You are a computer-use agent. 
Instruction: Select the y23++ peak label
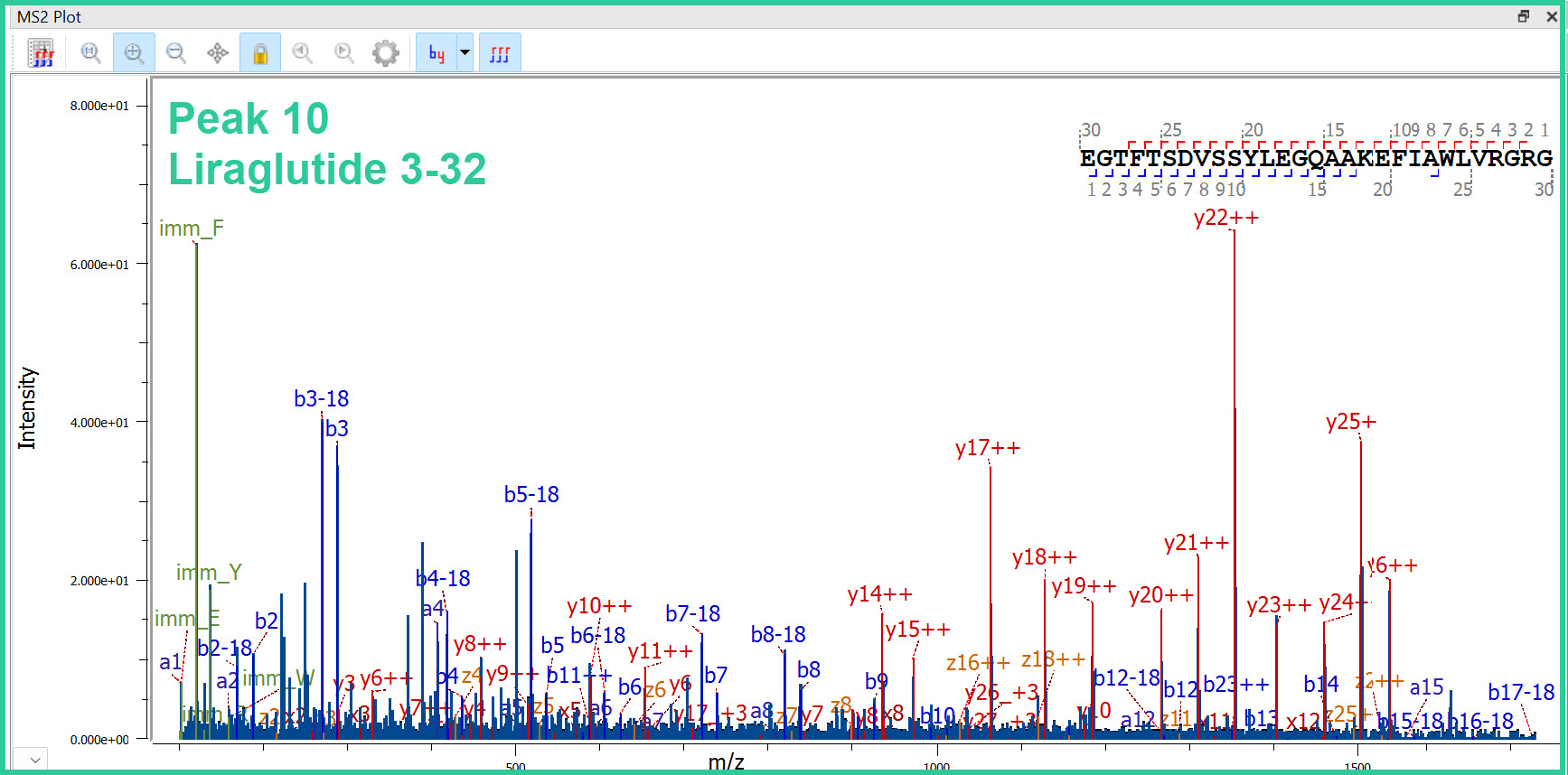tap(1279, 605)
